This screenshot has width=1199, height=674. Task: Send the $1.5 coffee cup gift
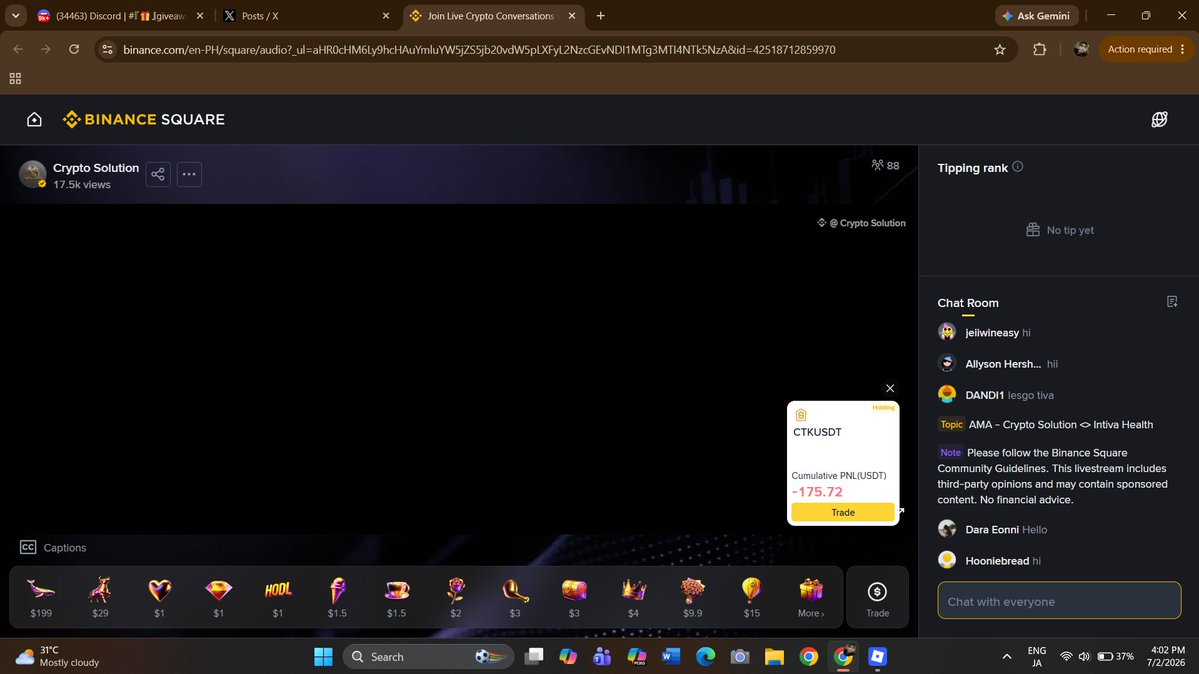(396, 597)
